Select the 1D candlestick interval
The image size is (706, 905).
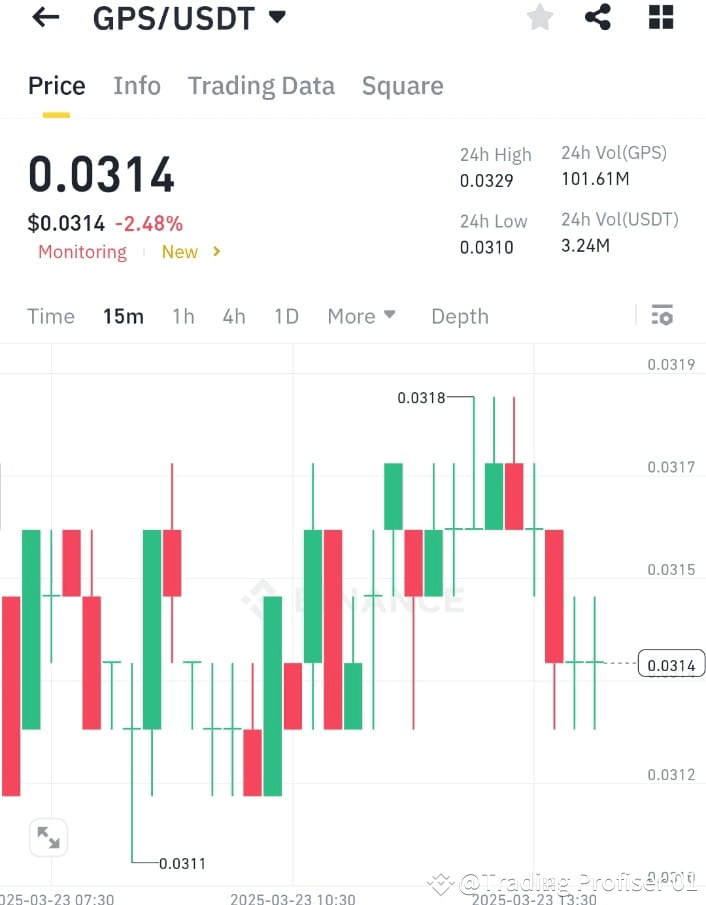(x=286, y=315)
